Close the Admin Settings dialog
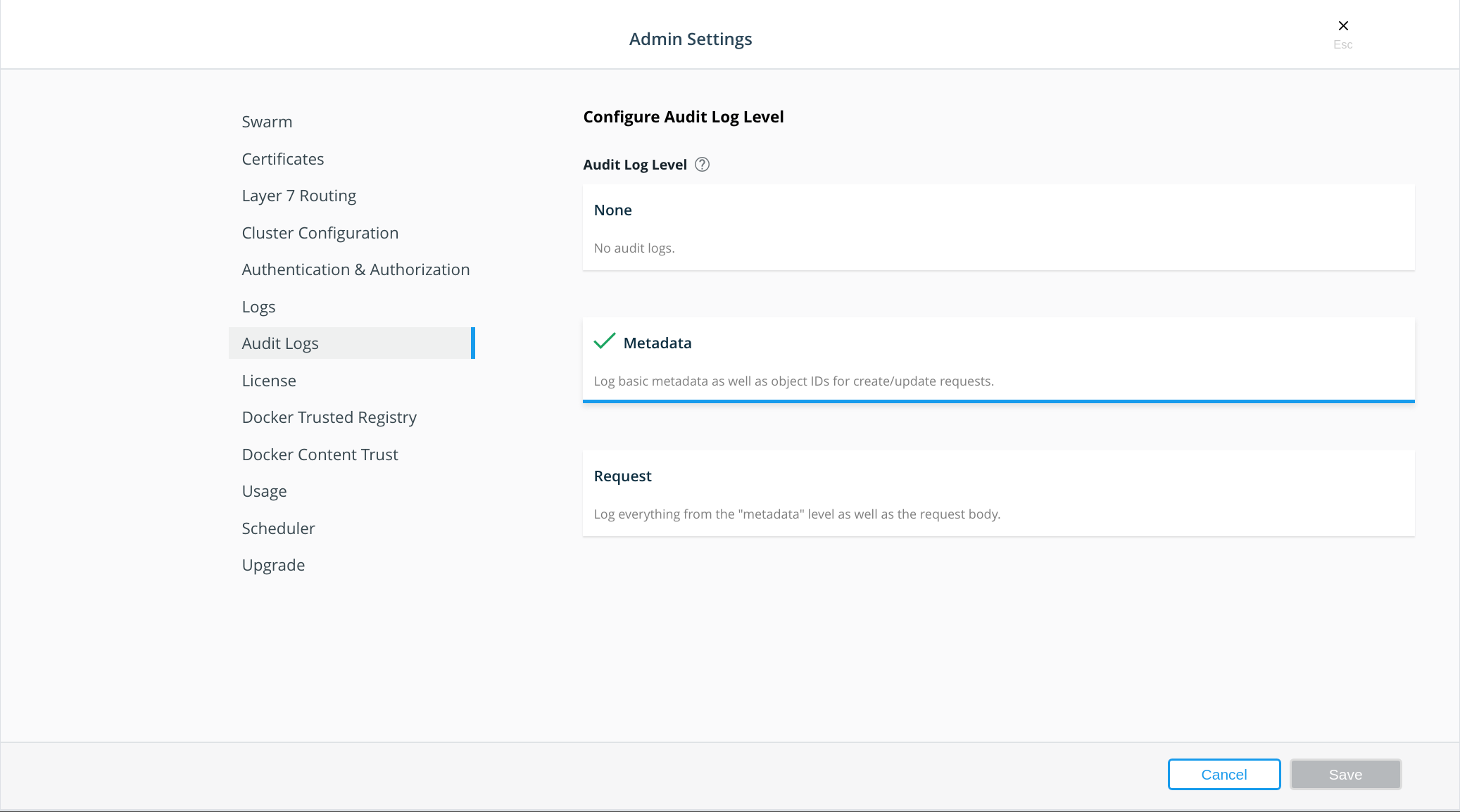Image resolution: width=1460 pixels, height=812 pixels. coord(1343,25)
